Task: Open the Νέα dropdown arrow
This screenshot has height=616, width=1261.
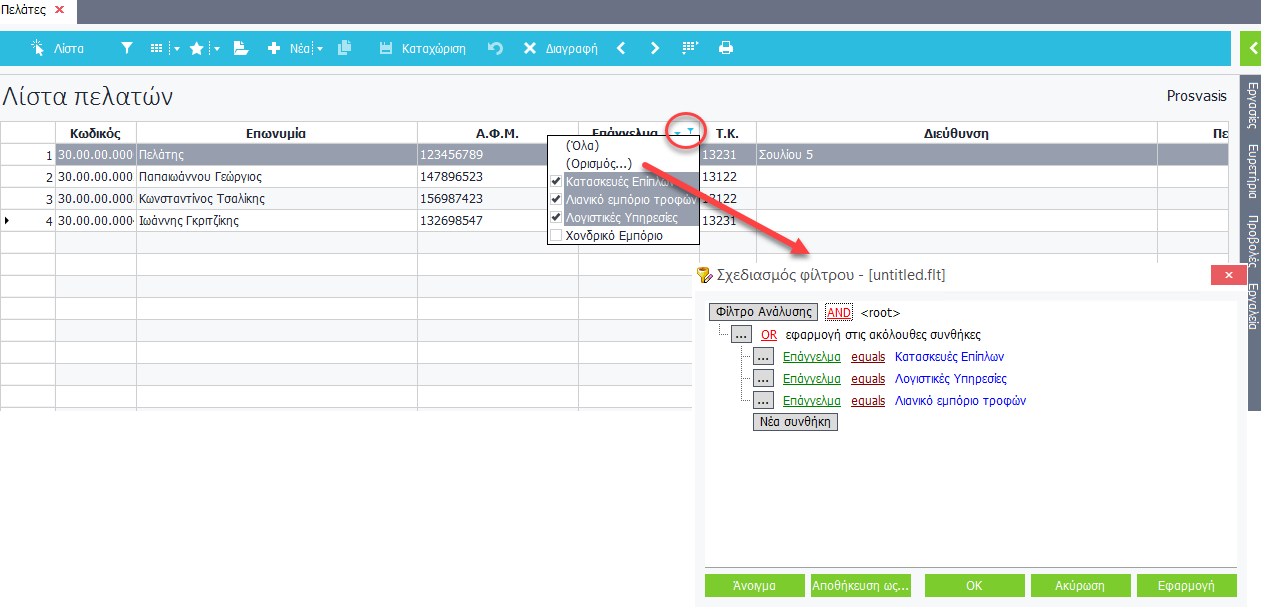Action: (320, 48)
